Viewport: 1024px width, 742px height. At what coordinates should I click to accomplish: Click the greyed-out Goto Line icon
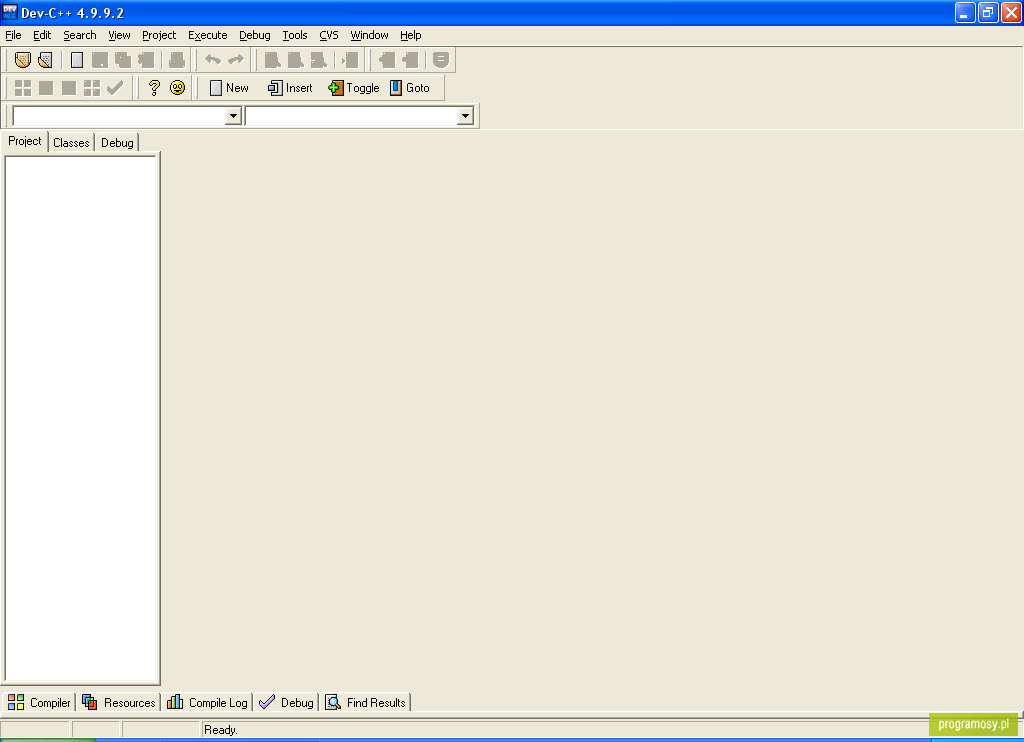pos(350,60)
